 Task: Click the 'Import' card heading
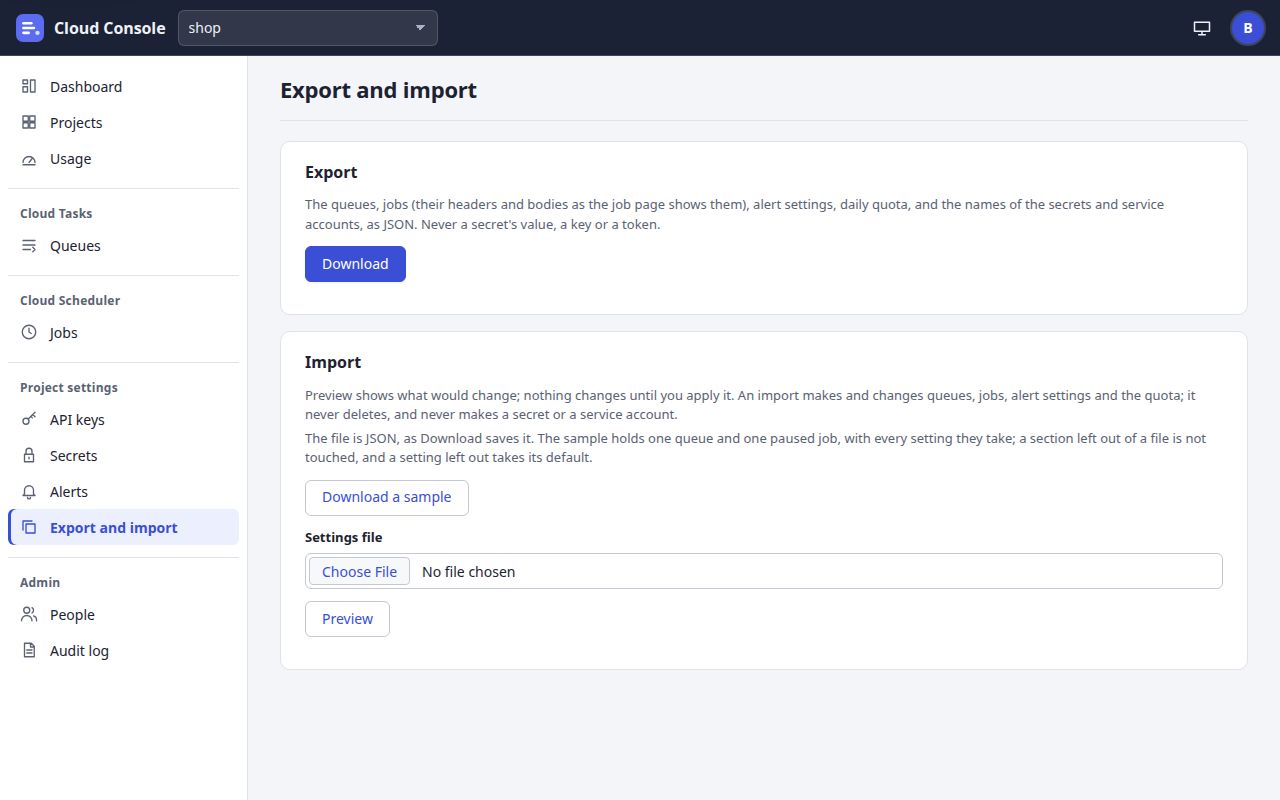(x=333, y=362)
